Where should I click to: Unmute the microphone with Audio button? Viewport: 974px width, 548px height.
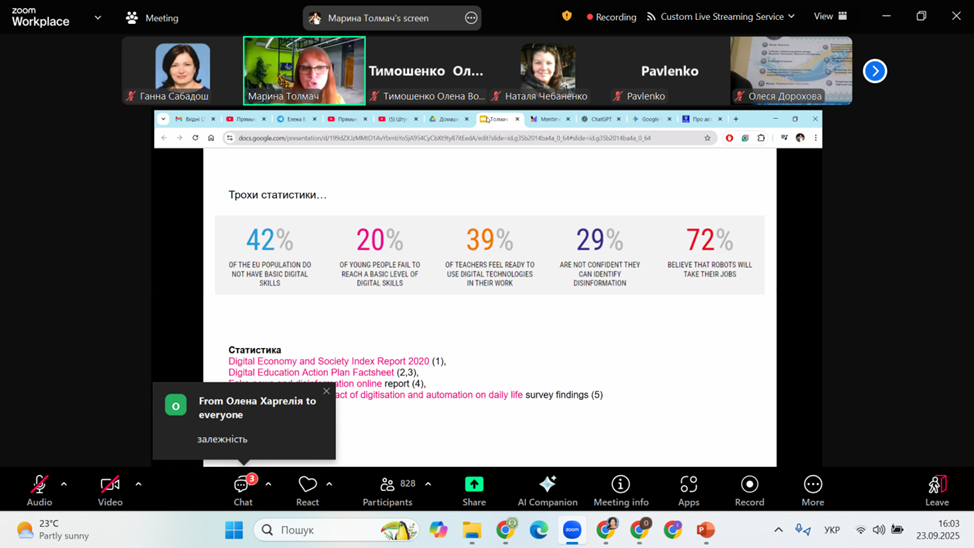(39, 489)
